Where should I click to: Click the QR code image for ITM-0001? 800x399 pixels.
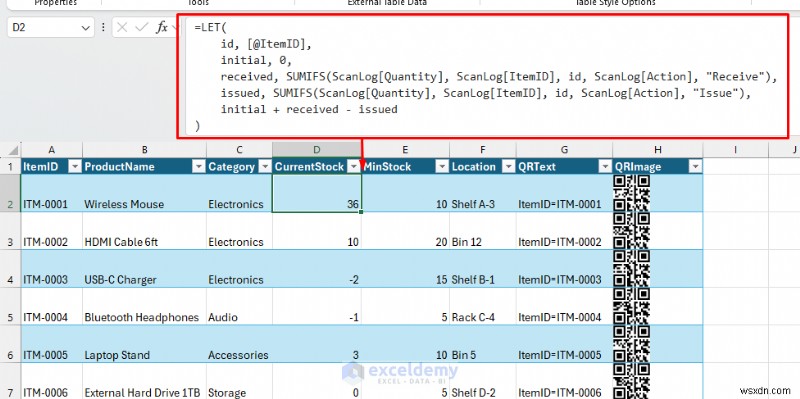point(632,193)
